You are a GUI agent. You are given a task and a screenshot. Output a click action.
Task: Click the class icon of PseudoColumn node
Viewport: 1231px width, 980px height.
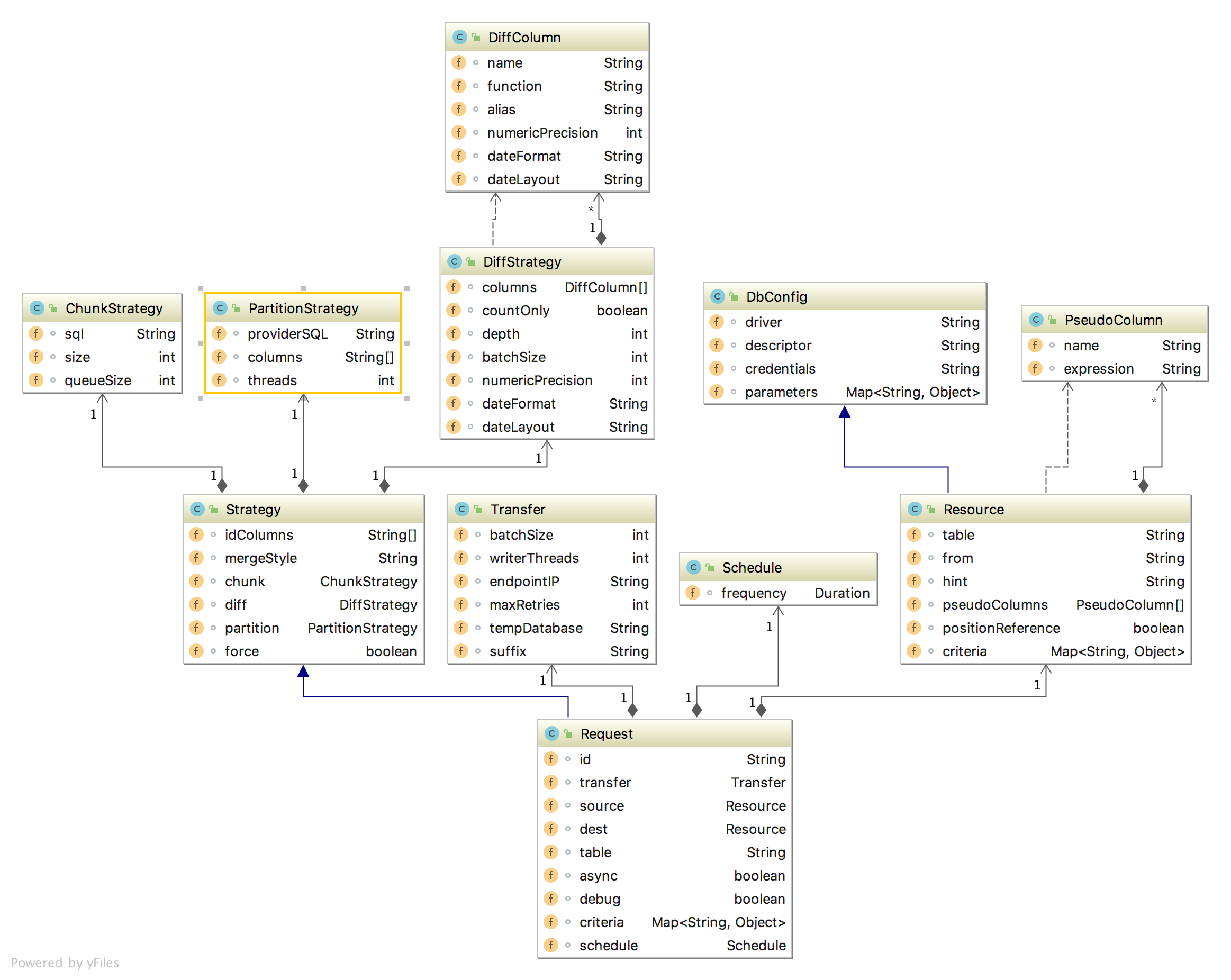(x=1036, y=320)
